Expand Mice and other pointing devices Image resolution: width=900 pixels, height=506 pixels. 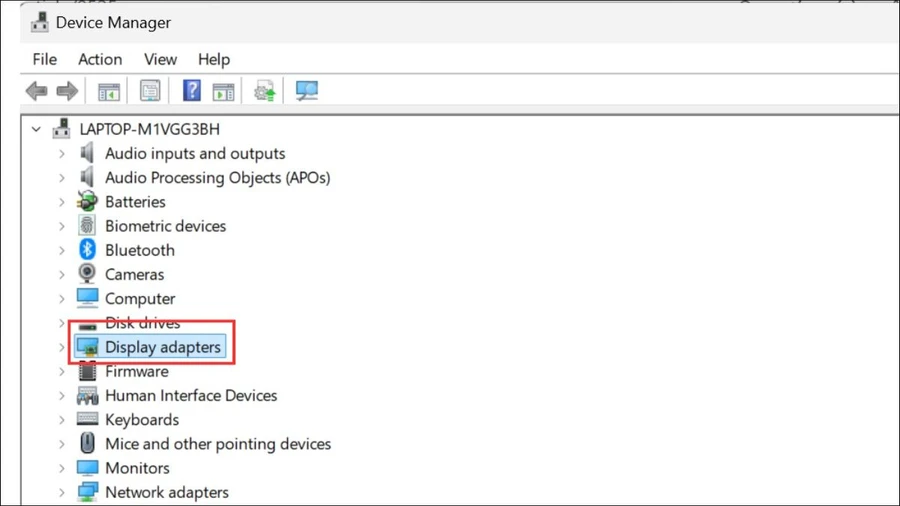pyautogui.click(x=62, y=444)
